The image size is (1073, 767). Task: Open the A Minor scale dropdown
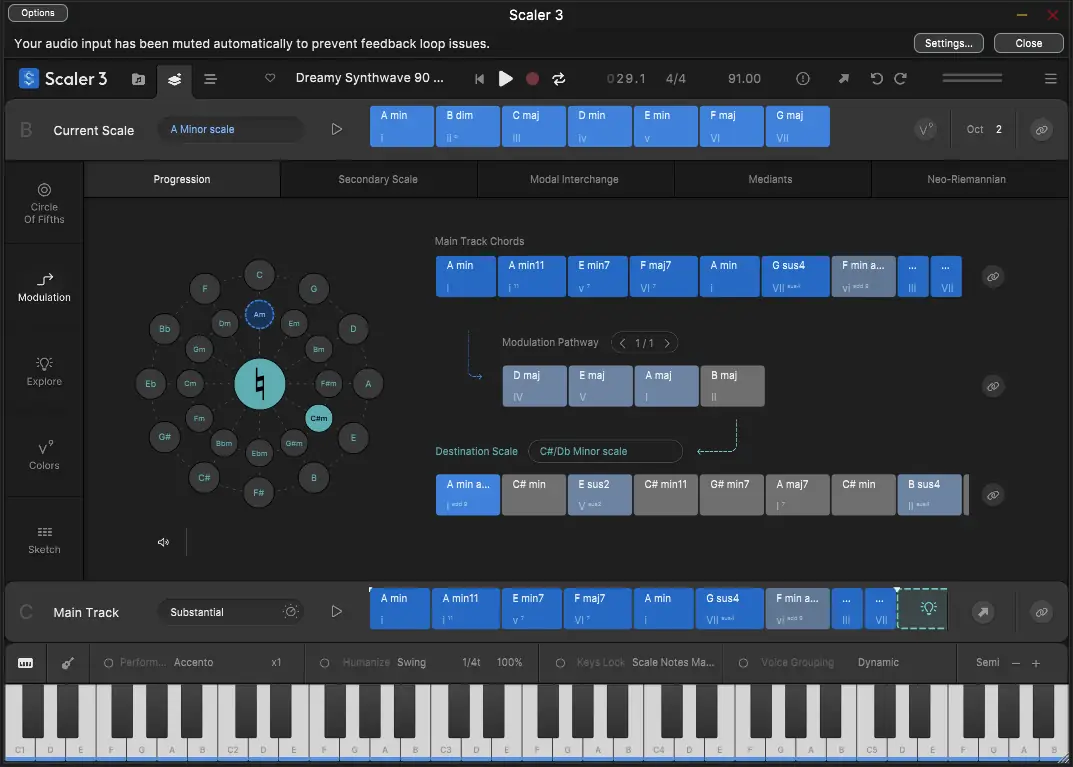click(230, 129)
